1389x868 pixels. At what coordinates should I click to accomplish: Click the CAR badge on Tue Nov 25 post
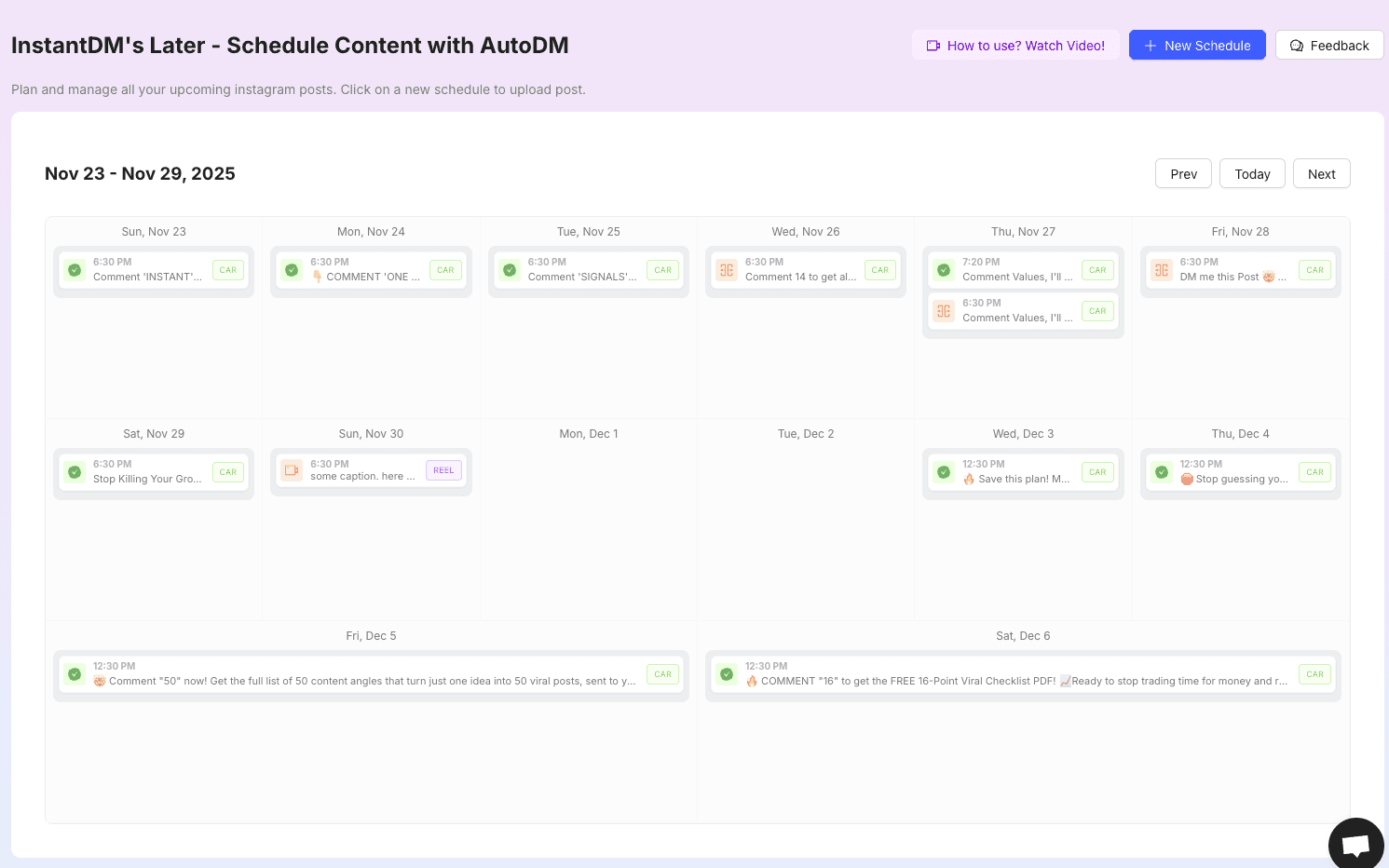(x=662, y=269)
